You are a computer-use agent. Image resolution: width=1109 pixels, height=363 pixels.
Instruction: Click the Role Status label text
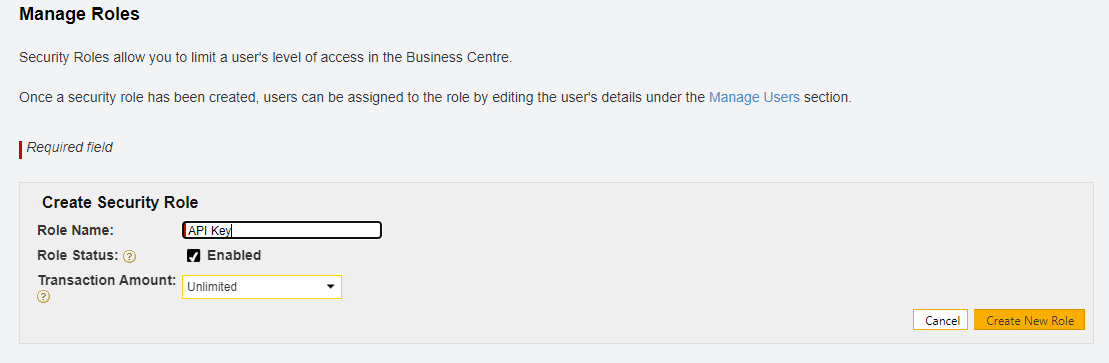79,255
